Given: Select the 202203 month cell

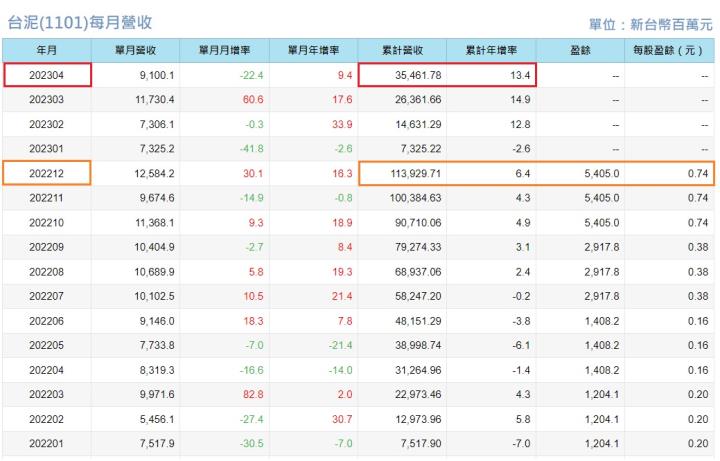Looking at the screenshot, I should pos(47,394).
